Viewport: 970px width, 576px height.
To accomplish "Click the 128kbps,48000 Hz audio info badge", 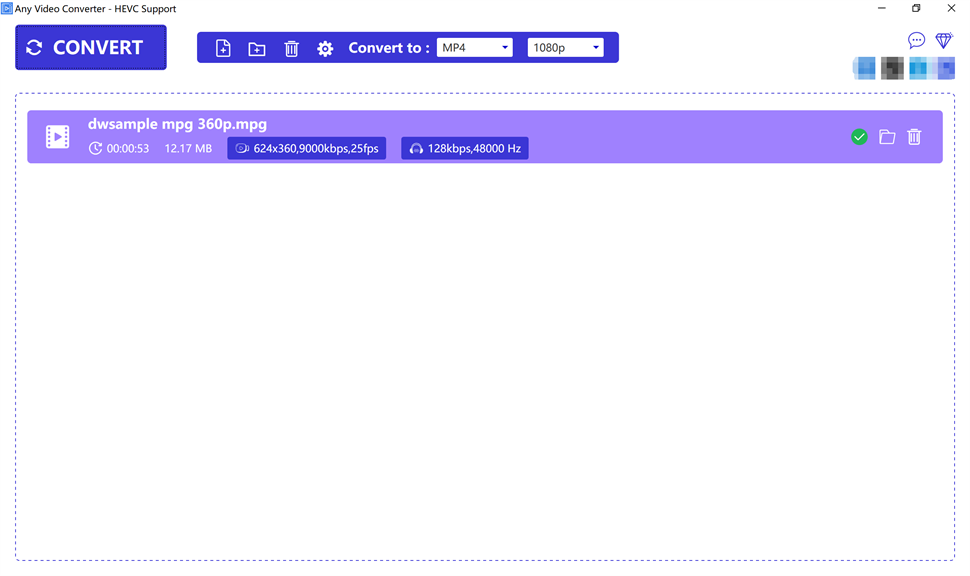I will click(x=465, y=148).
